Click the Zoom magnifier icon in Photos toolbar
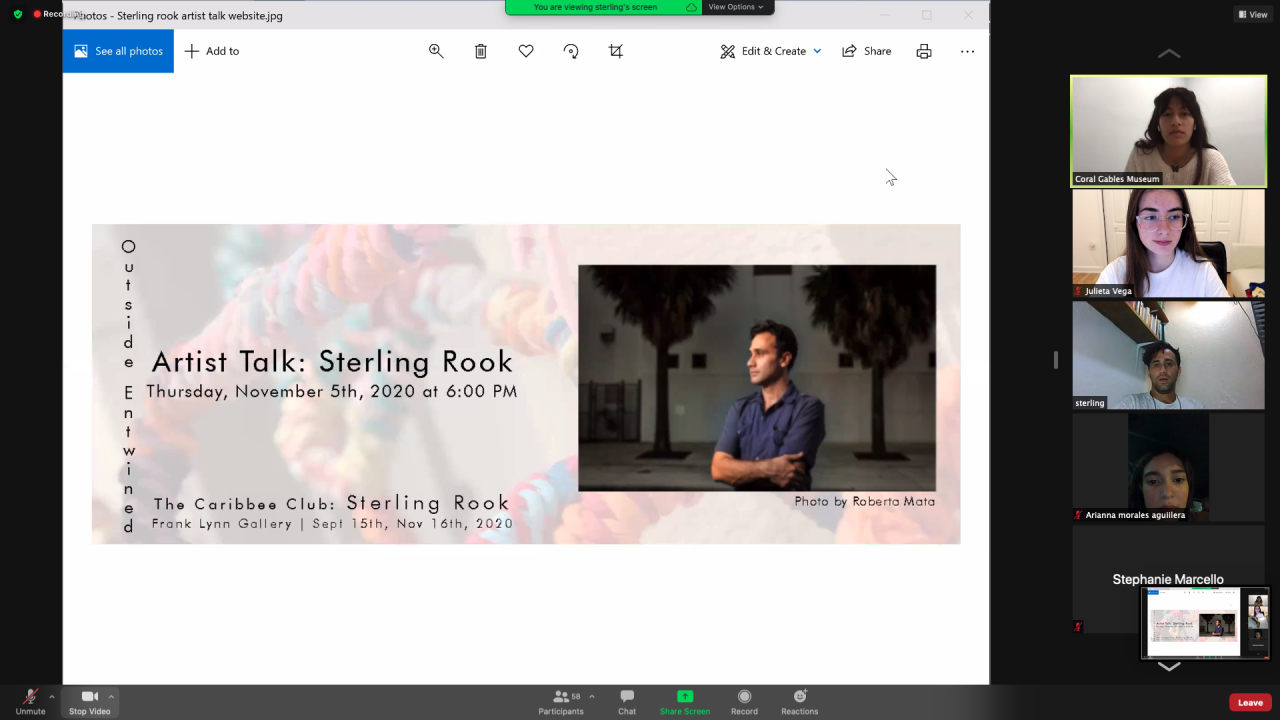This screenshot has height=720, width=1280. coord(436,51)
